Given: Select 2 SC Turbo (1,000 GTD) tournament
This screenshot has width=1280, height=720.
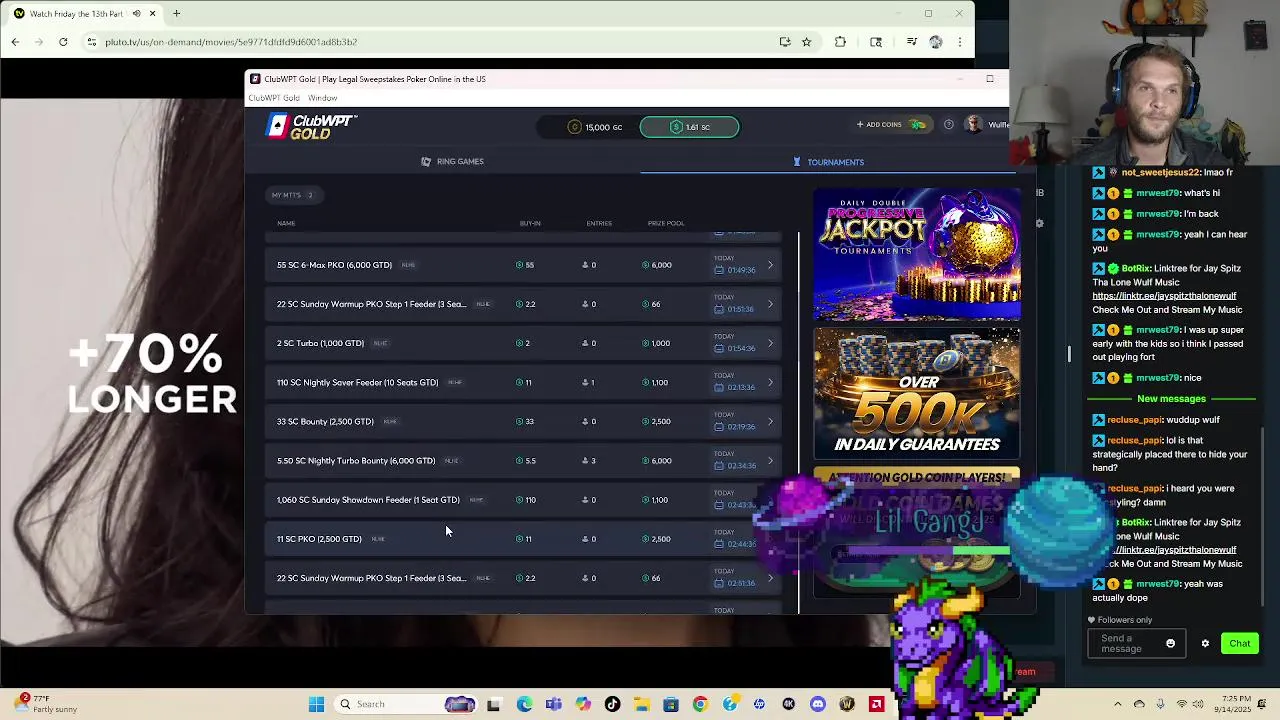Looking at the screenshot, I should point(525,343).
